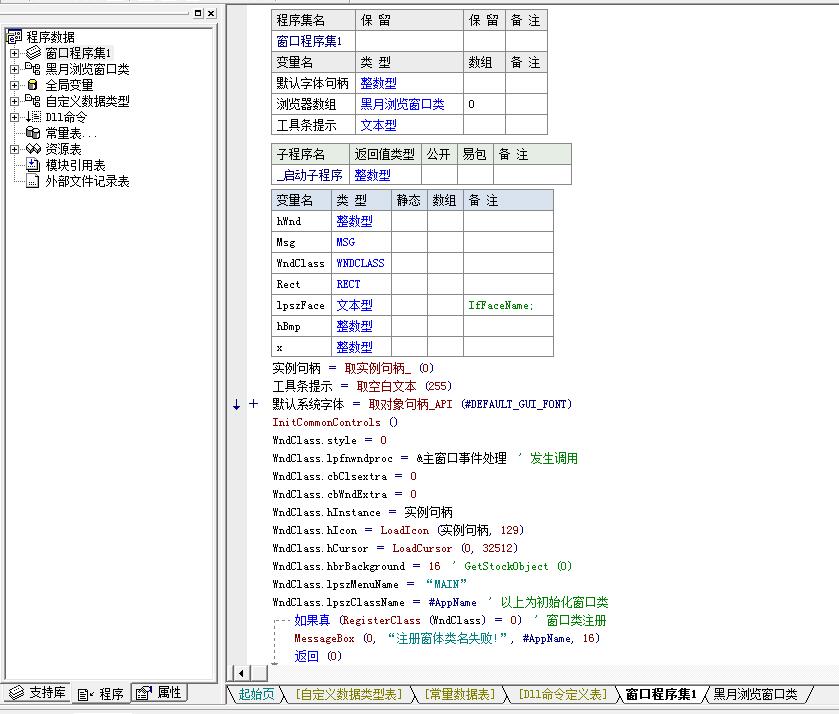The image size is (839, 714).
Task: Click the 黑月浏览窗口类 type cell
Action: [x=409, y=104]
